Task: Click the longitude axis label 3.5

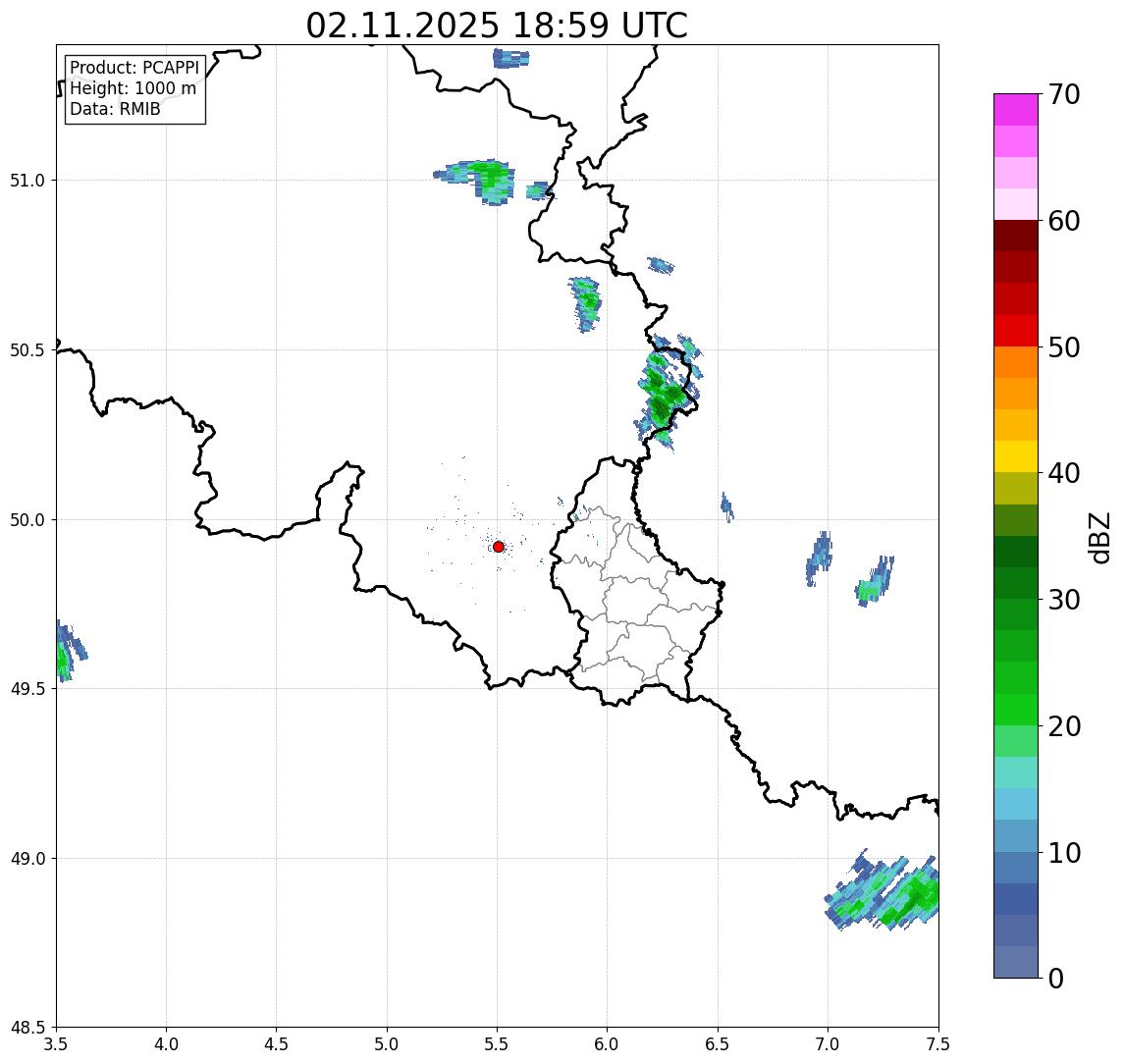Action: (56, 1044)
